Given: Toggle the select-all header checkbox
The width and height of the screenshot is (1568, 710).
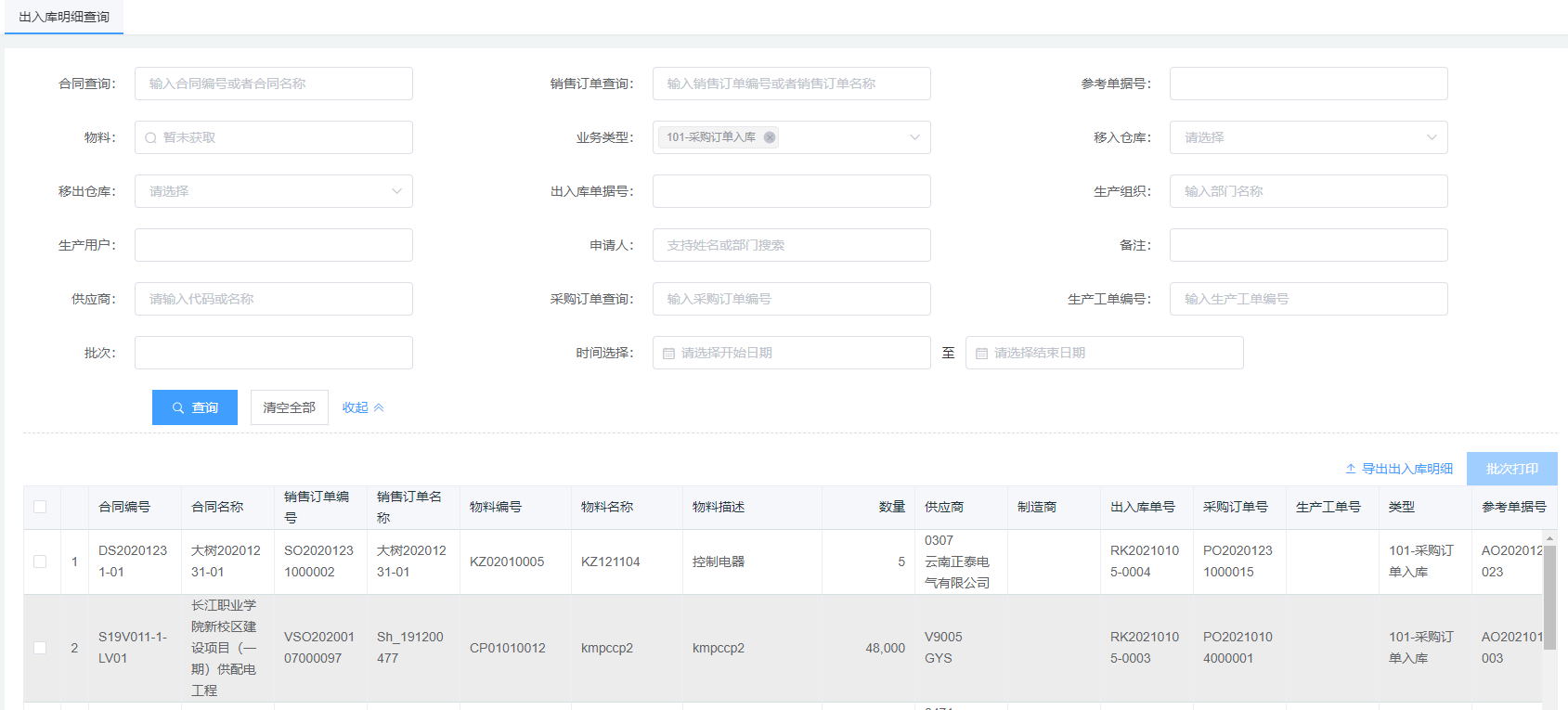Looking at the screenshot, I should point(40,507).
